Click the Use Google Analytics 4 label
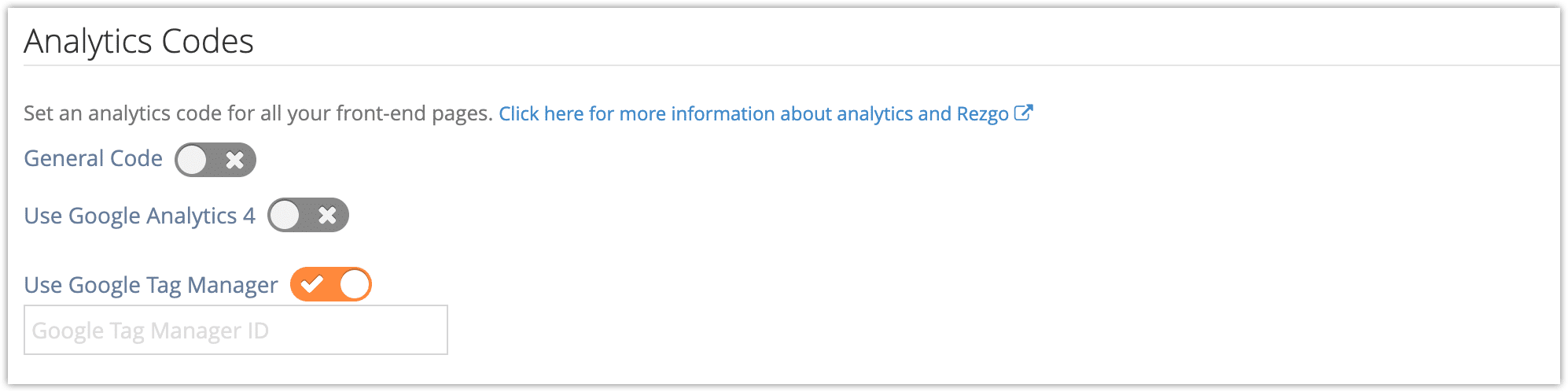1568x392 pixels. [x=139, y=216]
